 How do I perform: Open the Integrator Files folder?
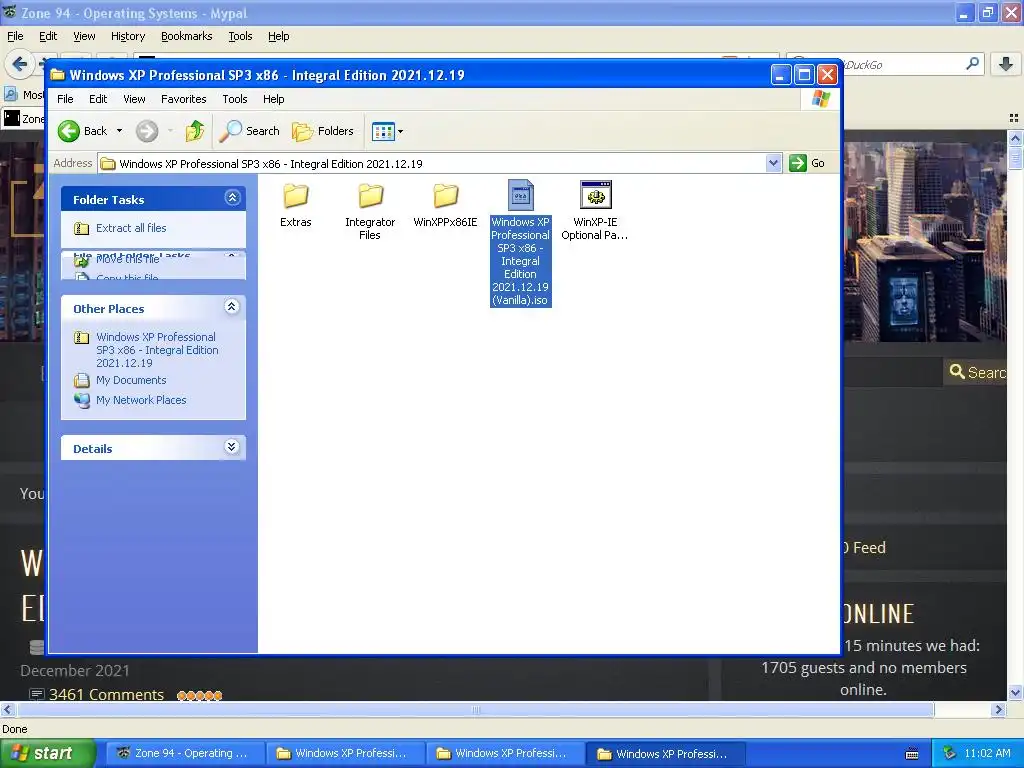pyautogui.click(x=370, y=211)
